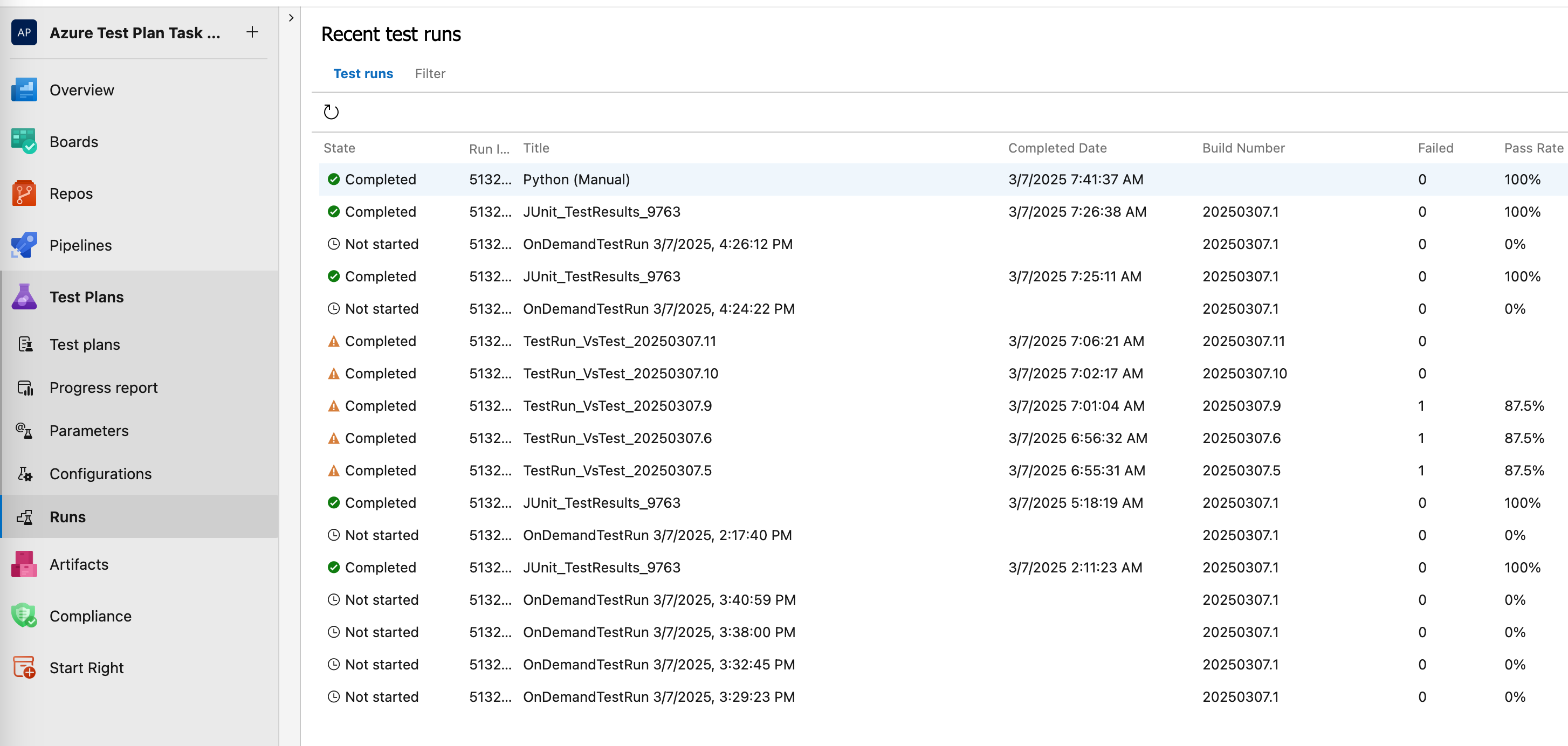Open Overview from the sidebar
Screen dimensions: 1568x746
click(81, 89)
